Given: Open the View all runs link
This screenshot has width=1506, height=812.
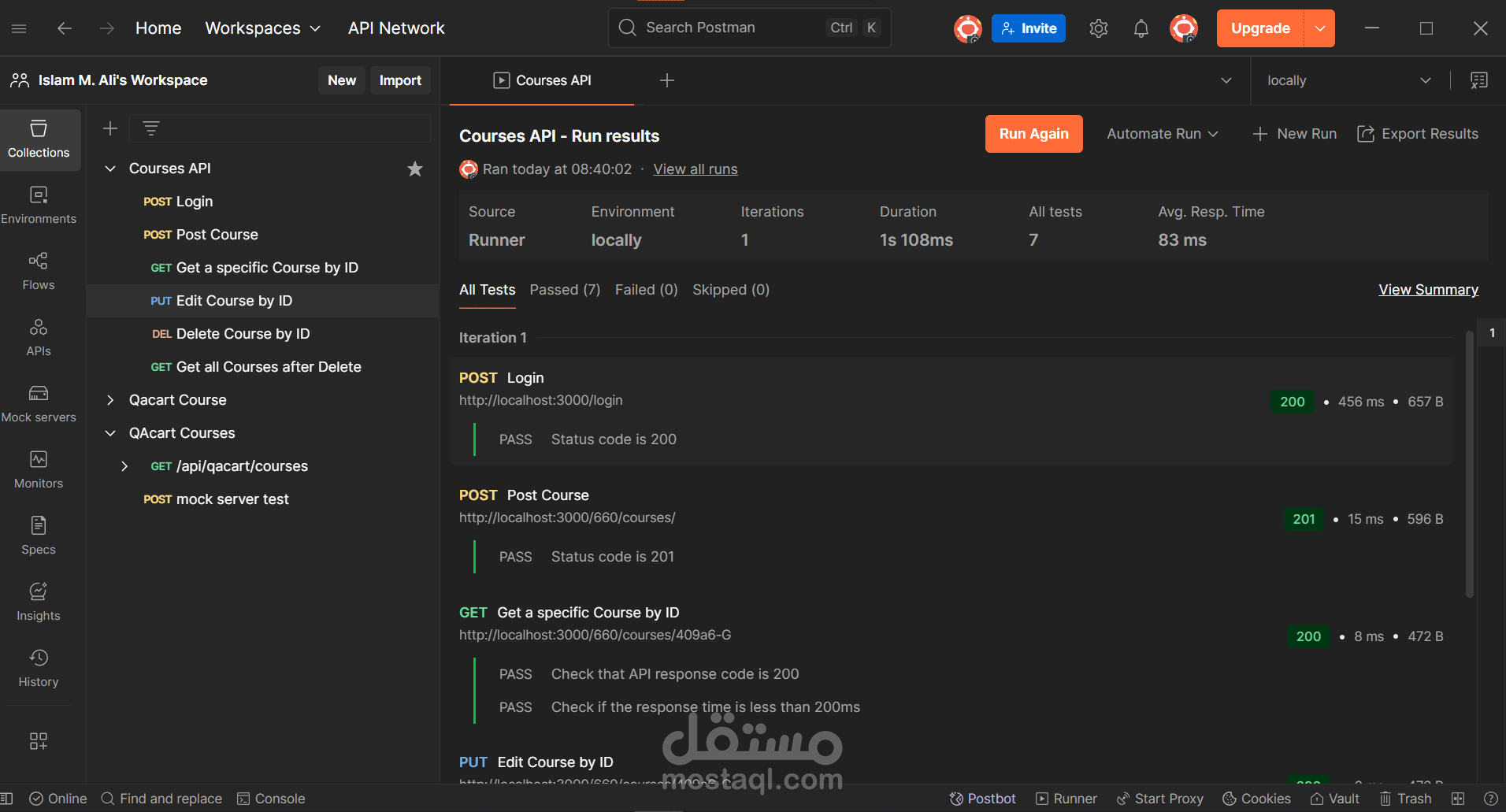Looking at the screenshot, I should [696, 169].
